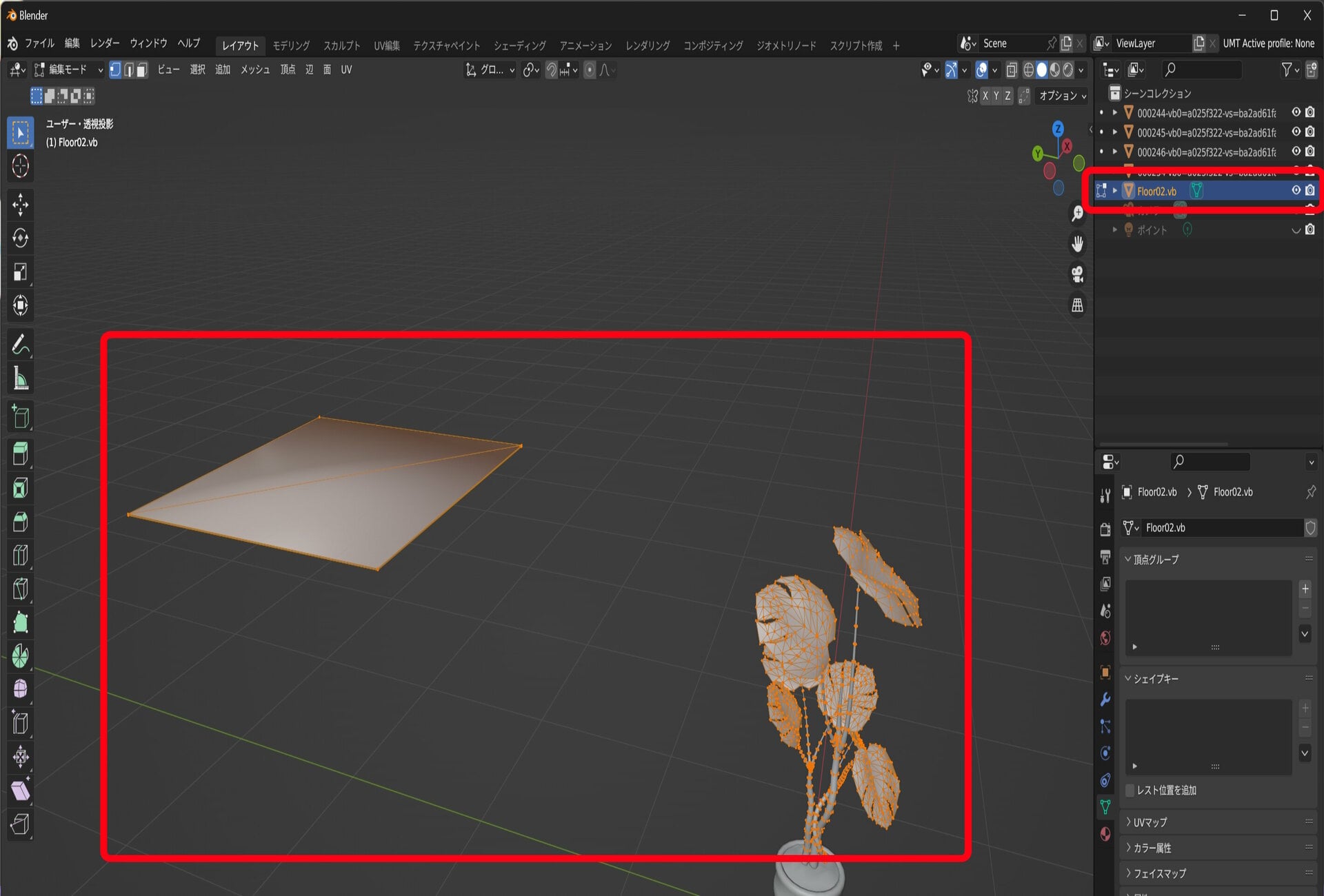Screen dimensions: 1324x896
Task: Open the viewport shading options dropdown arrow
Action: [x=1082, y=70]
